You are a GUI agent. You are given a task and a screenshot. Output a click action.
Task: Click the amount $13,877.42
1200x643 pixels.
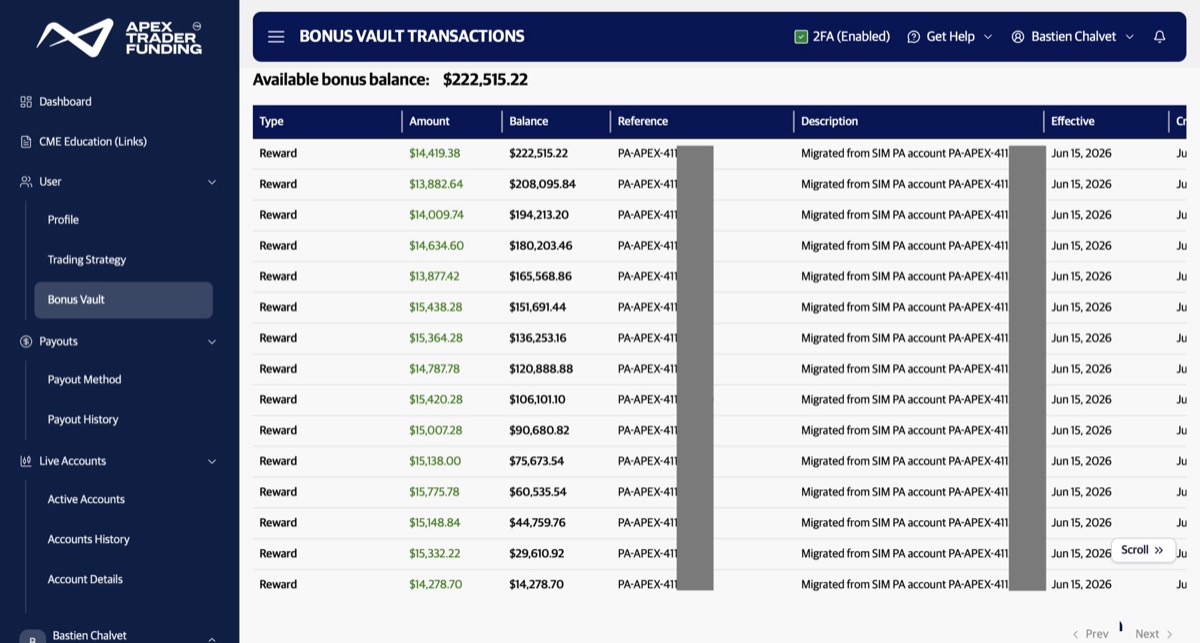point(434,277)
